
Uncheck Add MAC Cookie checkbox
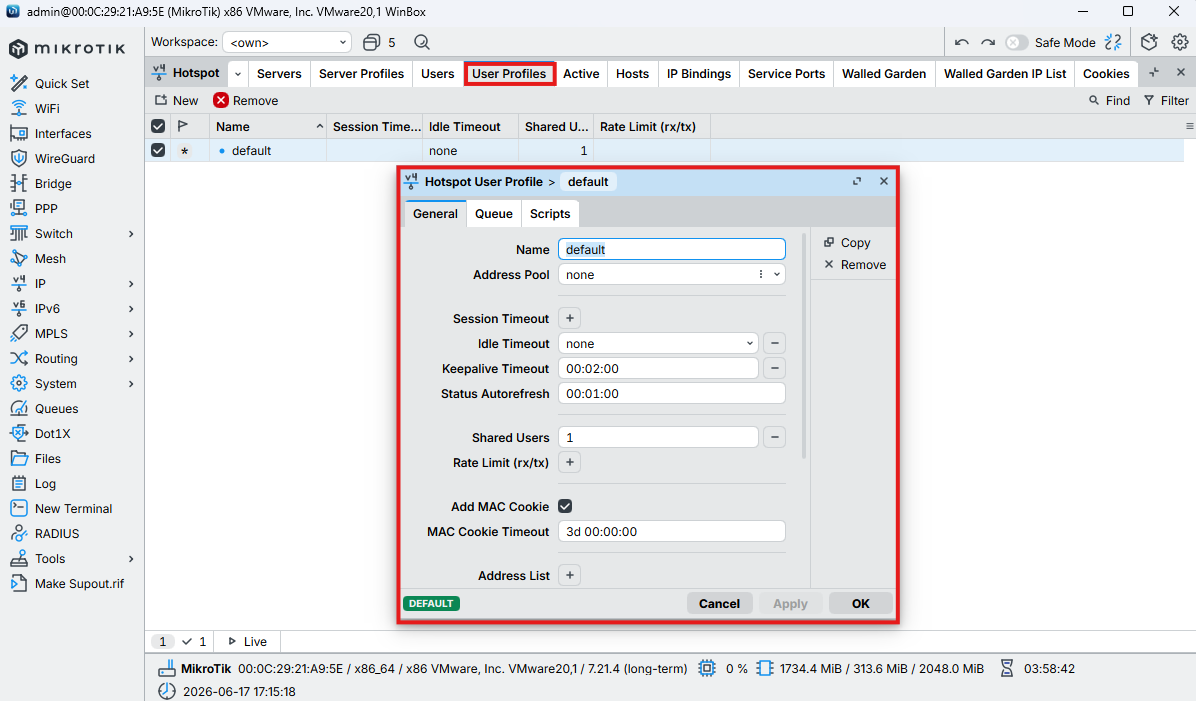pos(565,506)
